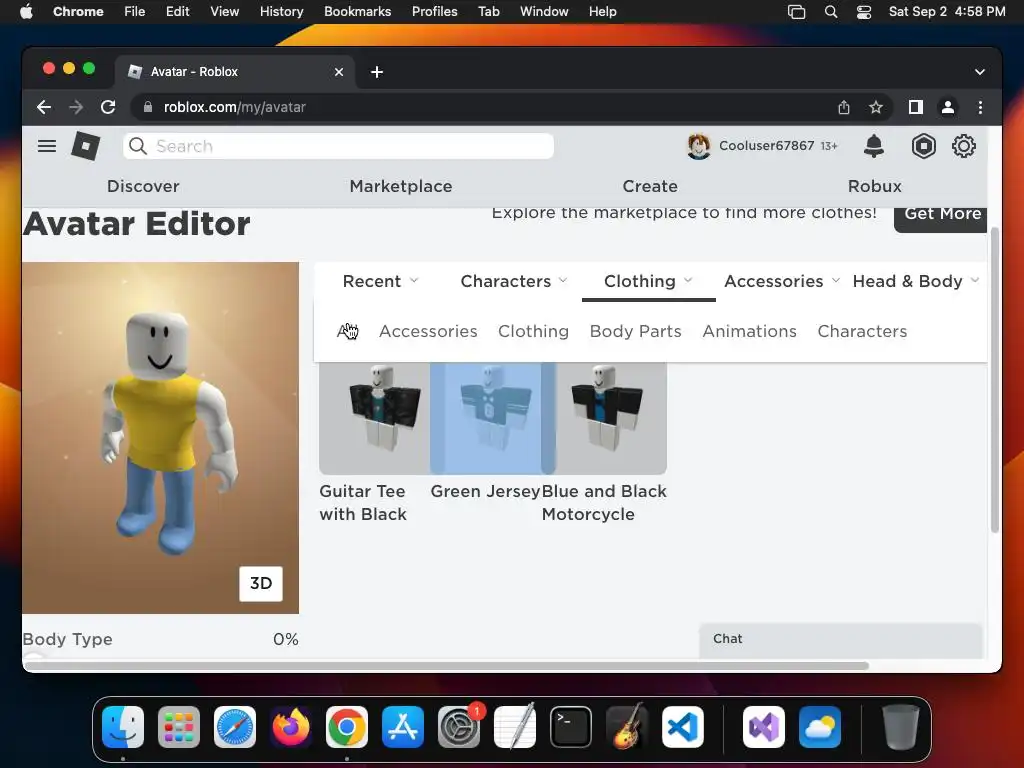Open Terminal from the dock

[x=571, y=727]
